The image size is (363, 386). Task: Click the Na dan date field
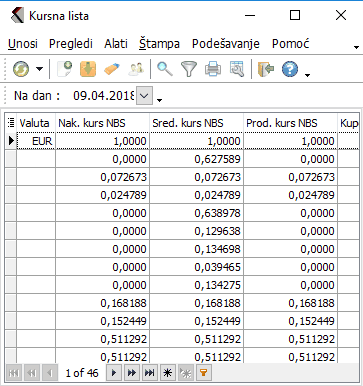pos(104,96)
